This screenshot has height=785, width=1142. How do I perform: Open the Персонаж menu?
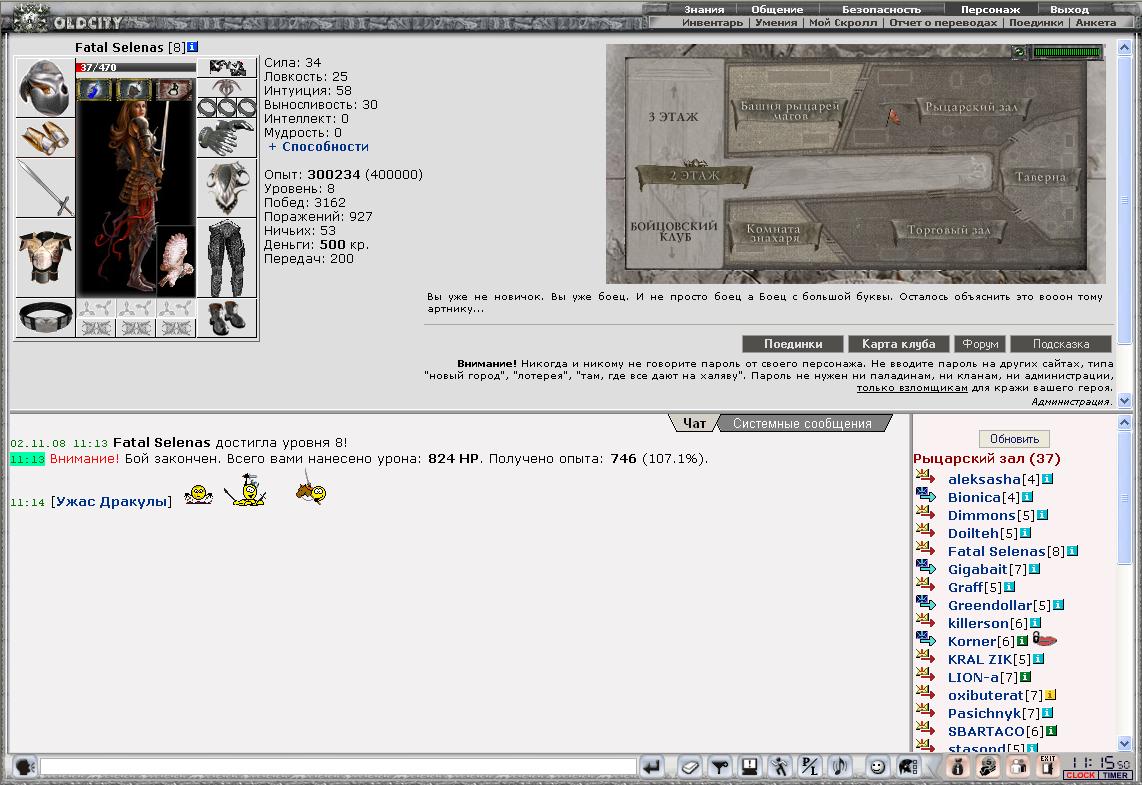[x=990, y=9]
